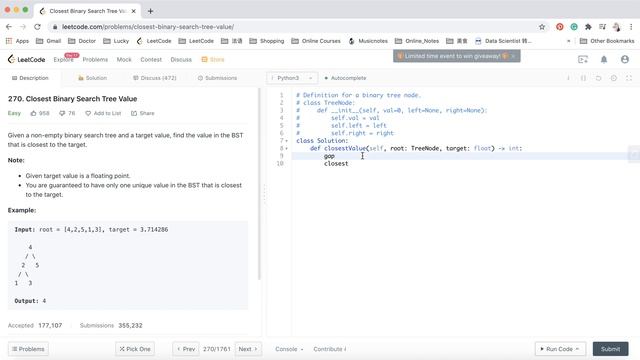This screenshot has height=360, width=640.
Task: Open the LeetCode account avatar menu
Action: [x=624, y=60]
